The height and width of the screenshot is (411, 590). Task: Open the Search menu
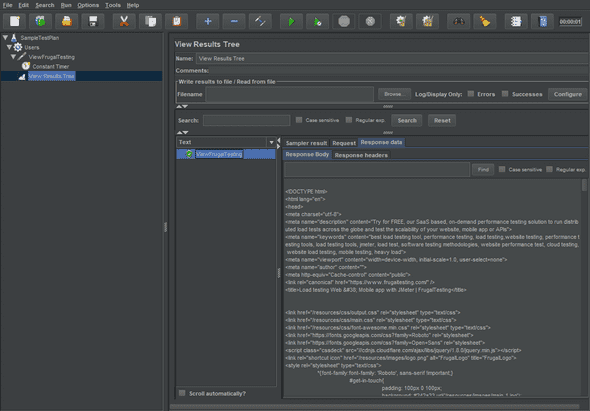tap(45, 5)
